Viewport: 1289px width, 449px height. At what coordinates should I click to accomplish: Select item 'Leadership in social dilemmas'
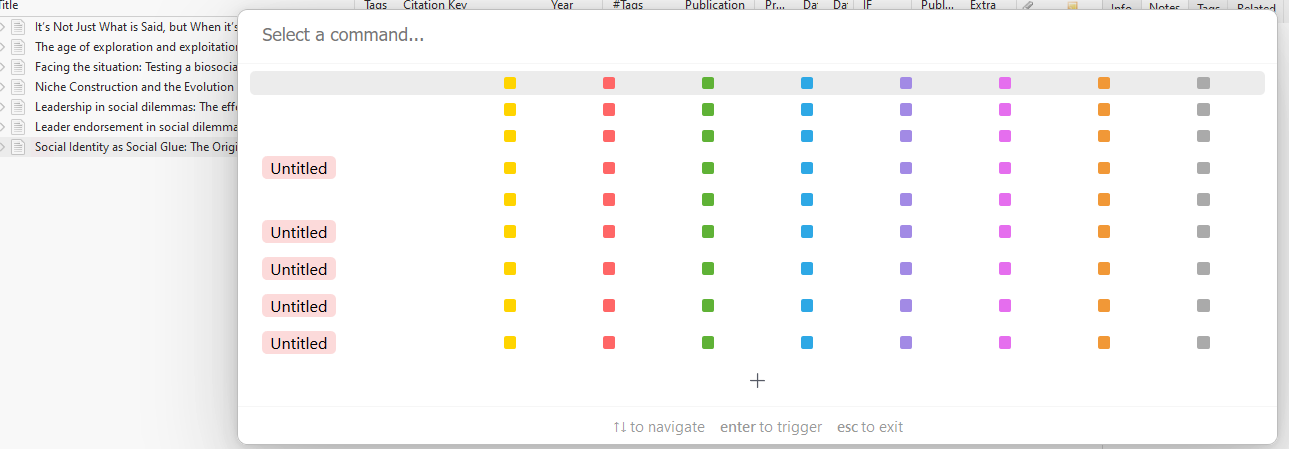coord(137,107)
